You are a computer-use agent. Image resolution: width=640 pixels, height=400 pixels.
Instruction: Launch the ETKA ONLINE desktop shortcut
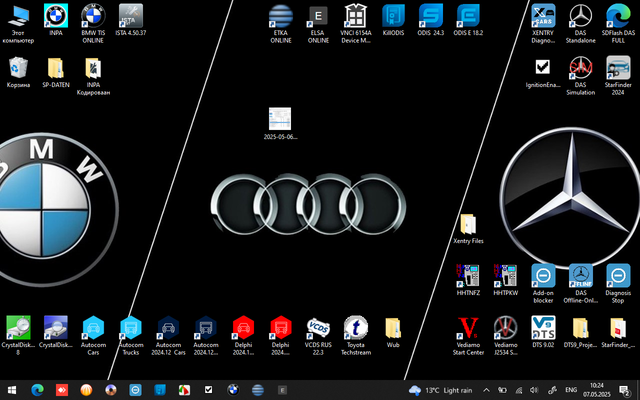coord(281,24)
